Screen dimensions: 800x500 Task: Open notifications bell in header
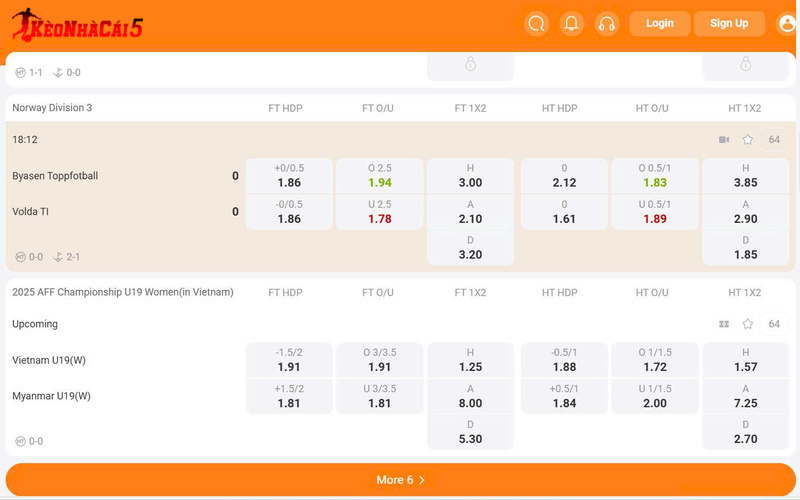pos(571,24)
